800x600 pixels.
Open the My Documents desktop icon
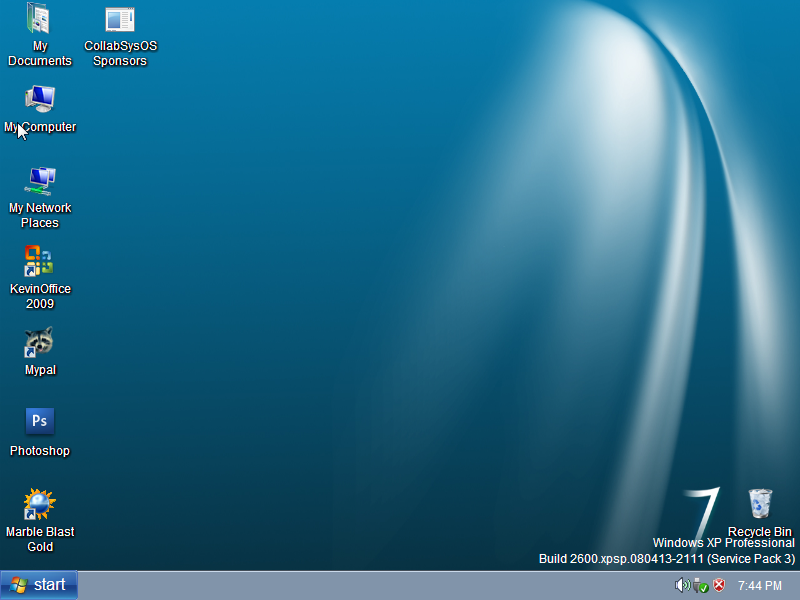[39, 20]
